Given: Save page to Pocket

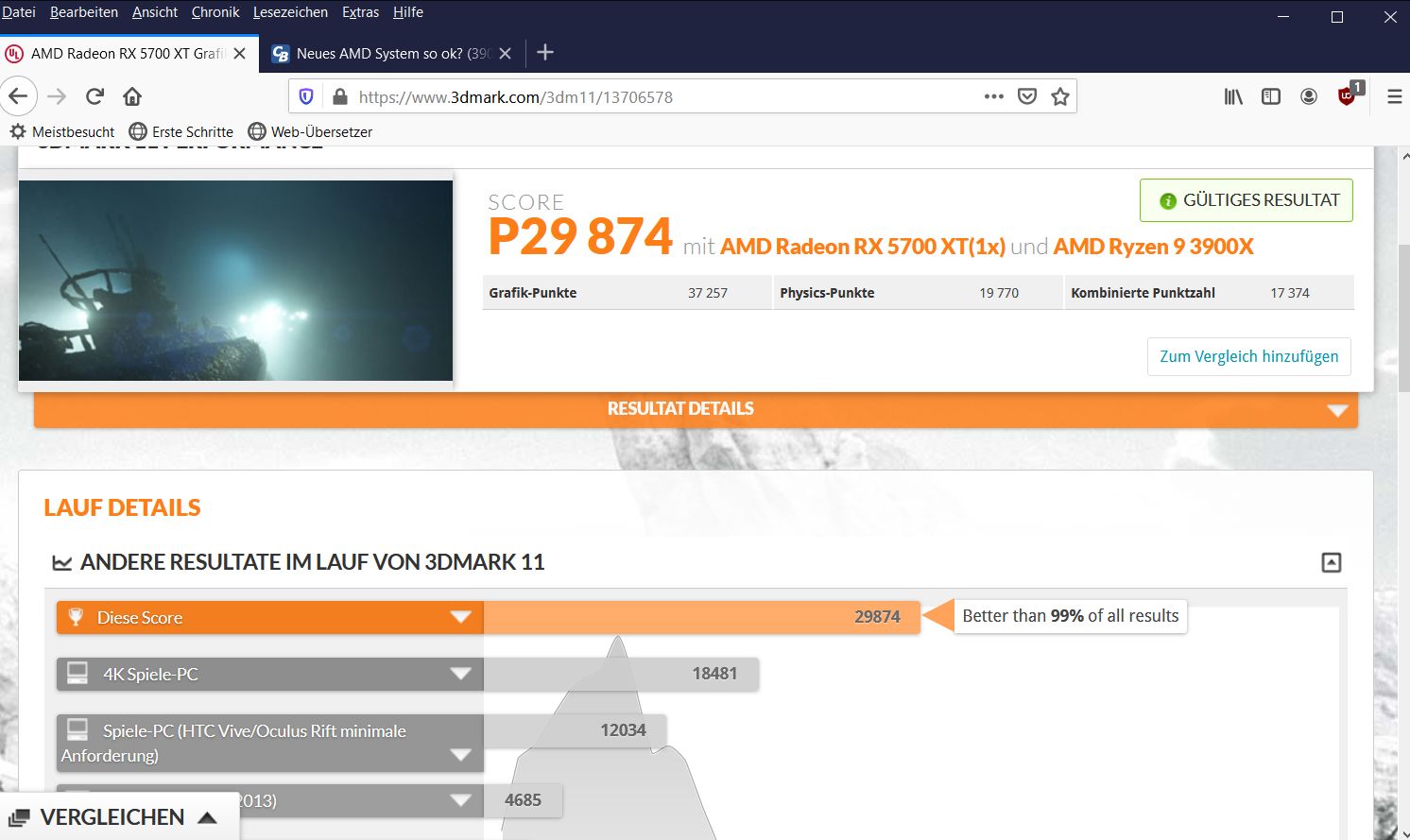Looking at the screenshot, I should (x=1027, y=96).
